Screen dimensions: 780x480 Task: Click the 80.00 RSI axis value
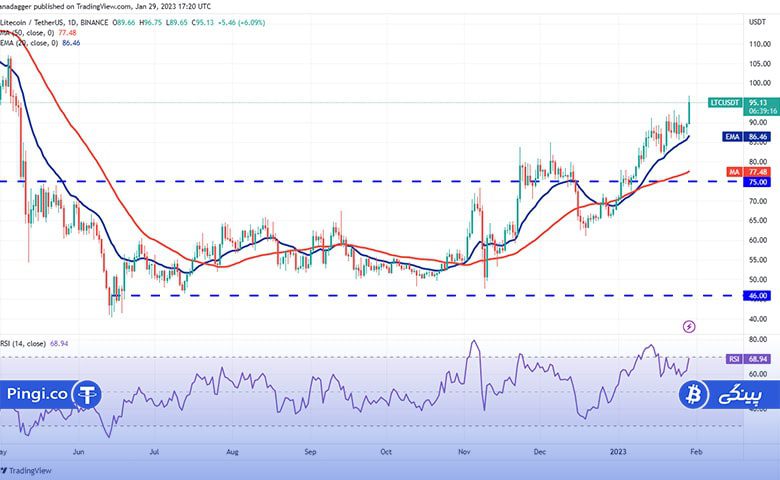[758, 339]
